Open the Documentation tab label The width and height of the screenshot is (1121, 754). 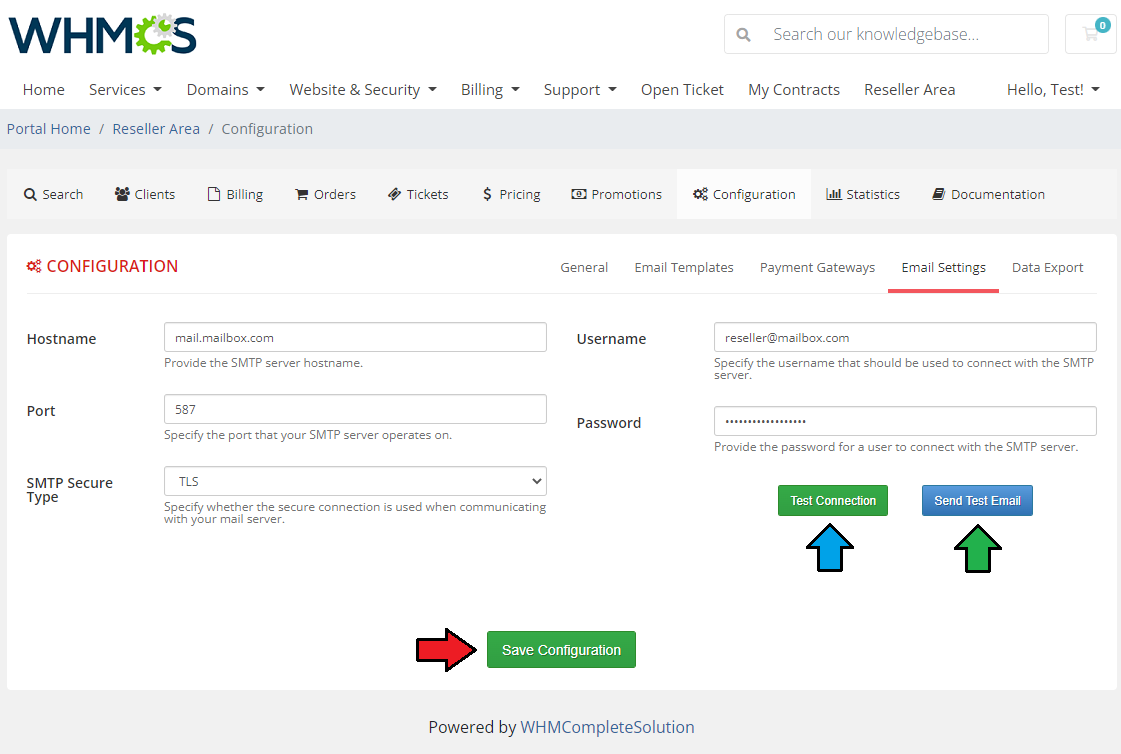click(997, 194)
